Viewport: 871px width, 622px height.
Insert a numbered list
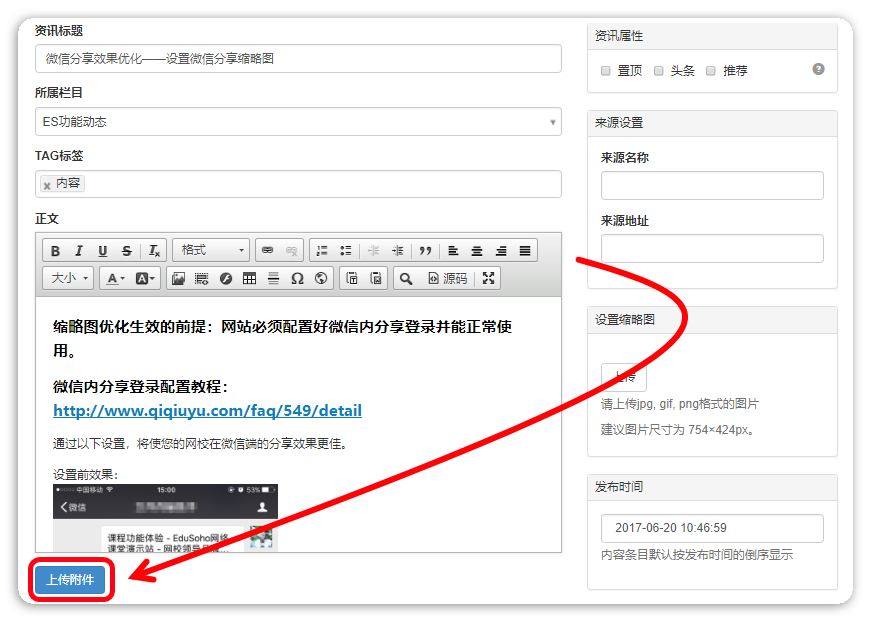pyautogui.click(x=322, y=251)
